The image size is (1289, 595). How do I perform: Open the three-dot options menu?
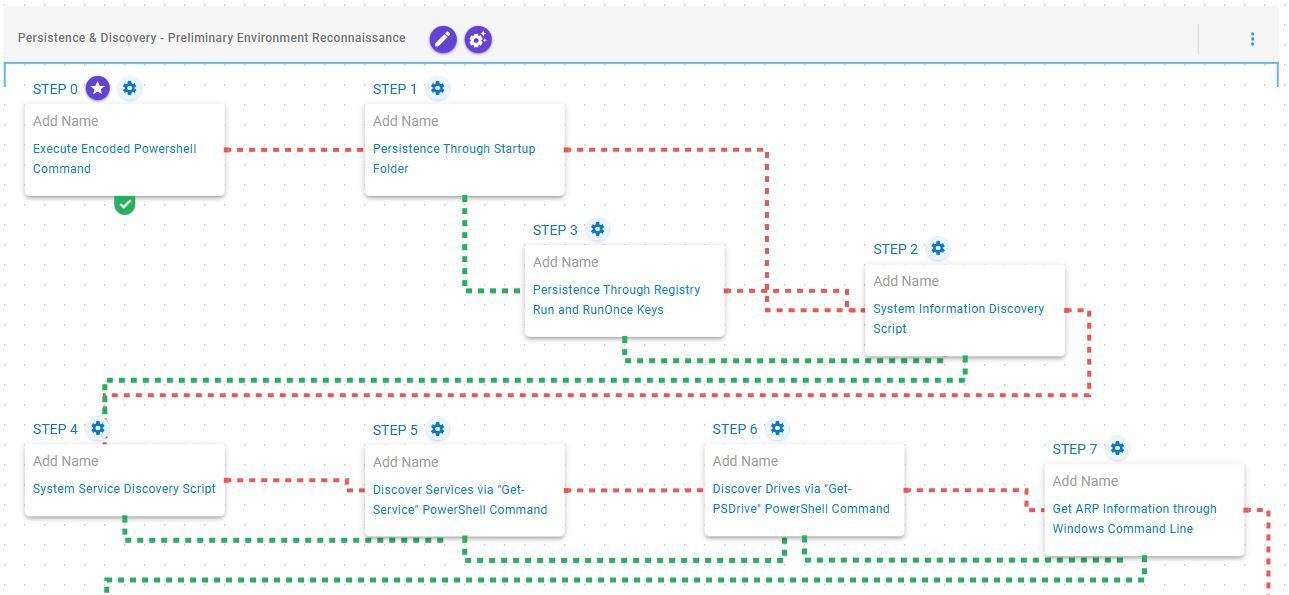(x=1252, y=39)
